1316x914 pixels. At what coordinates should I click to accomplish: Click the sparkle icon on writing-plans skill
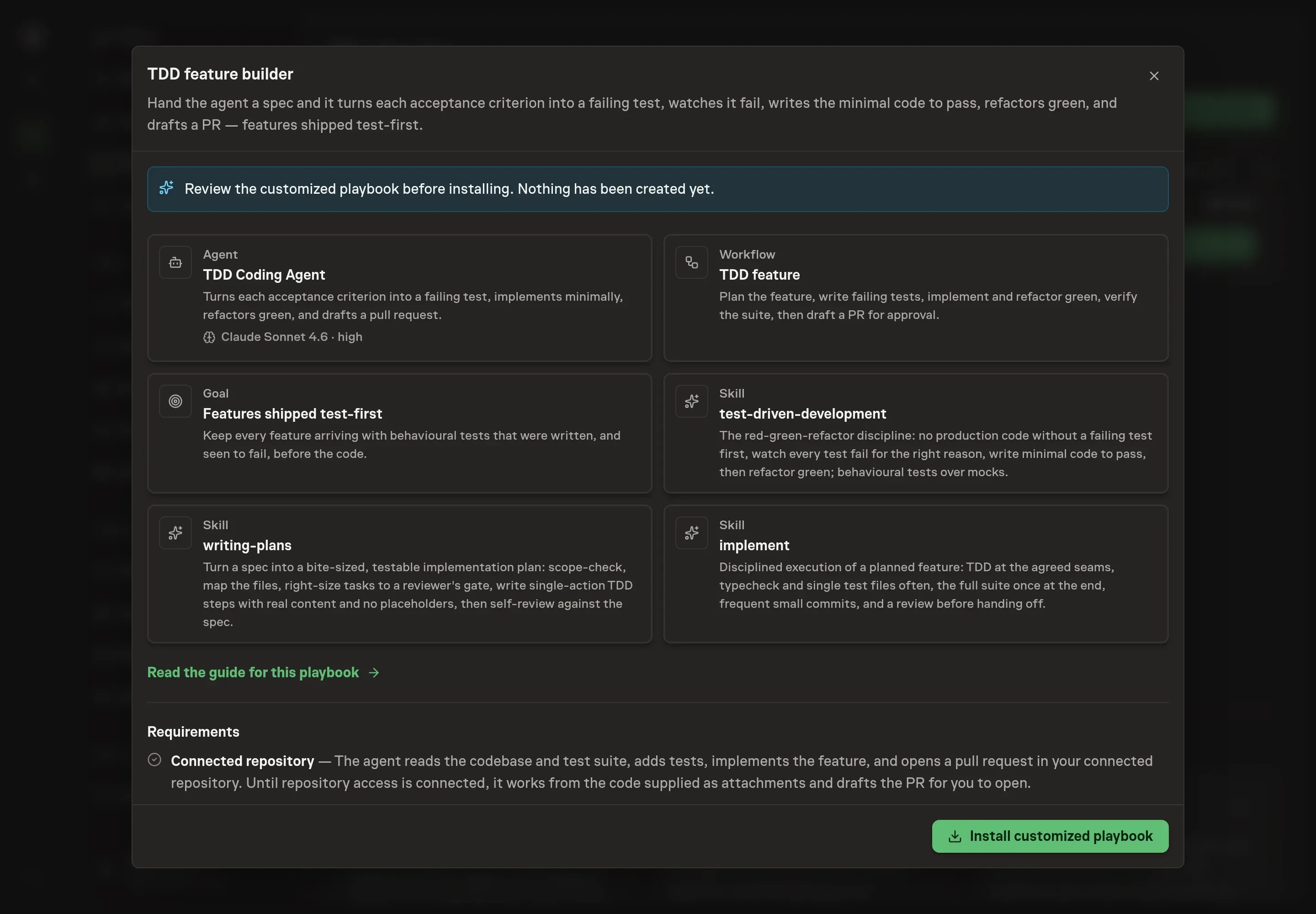click(175, 533)
